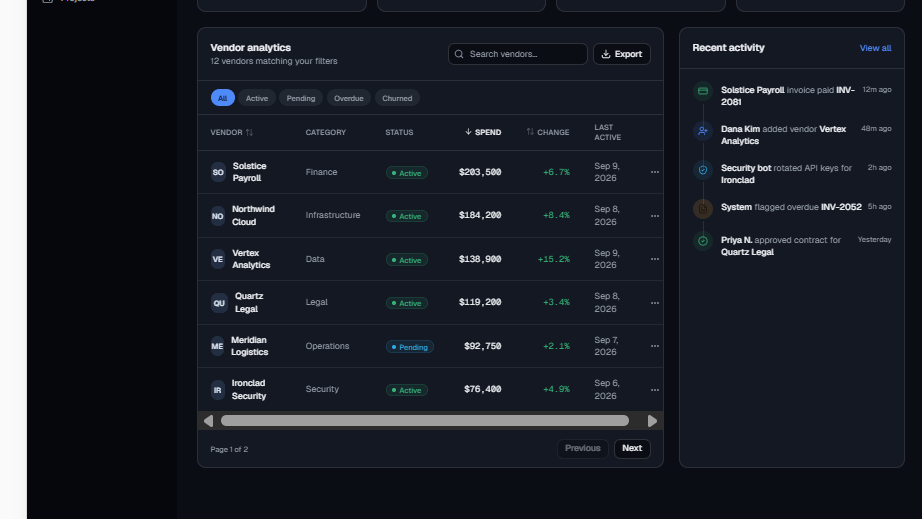Image resolution: width=922 pixels, height=519 pixels.
Task: Click the Pending status badge for Meridian Logistics
Action: [x=410, y=347]
